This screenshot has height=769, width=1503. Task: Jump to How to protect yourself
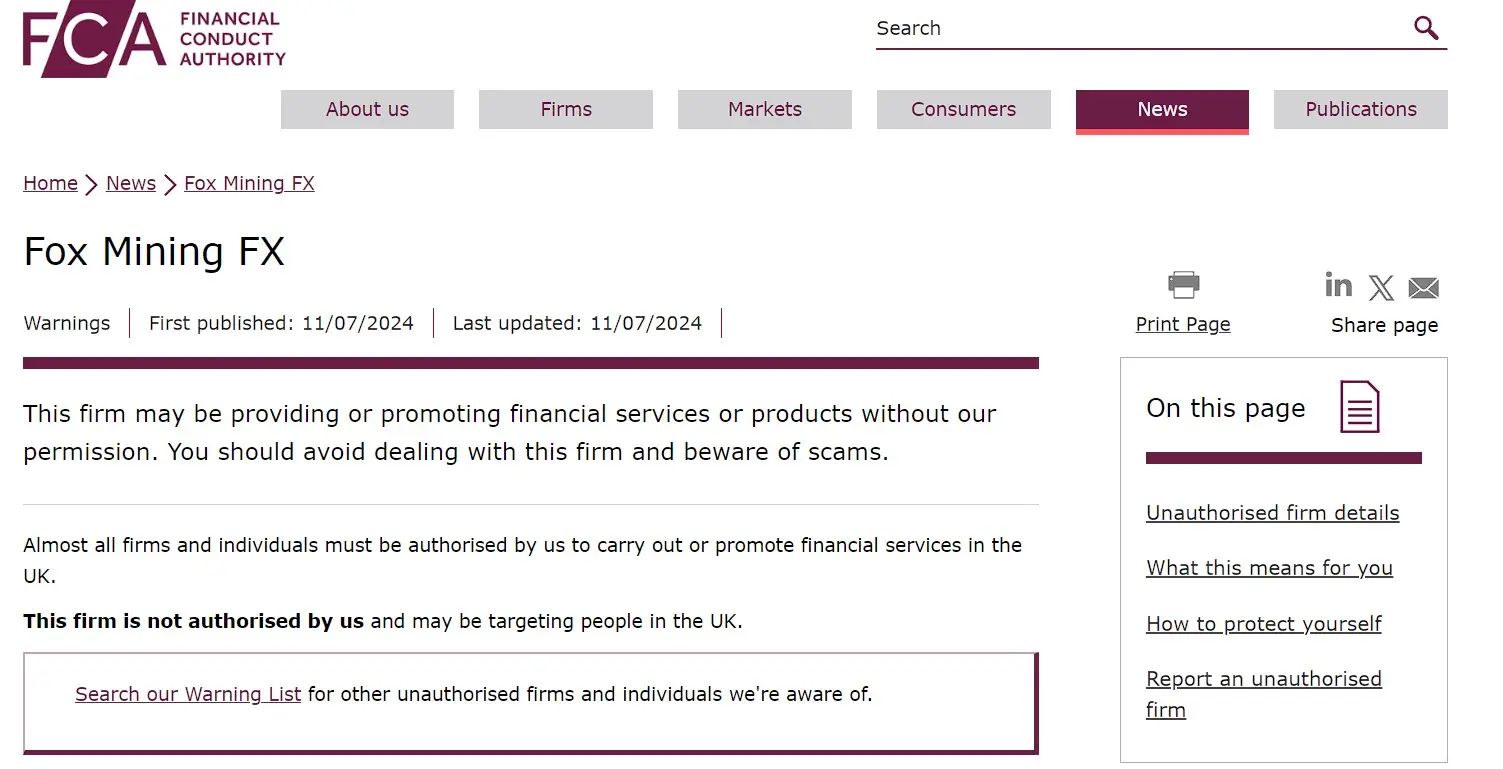click(1263, 624)
